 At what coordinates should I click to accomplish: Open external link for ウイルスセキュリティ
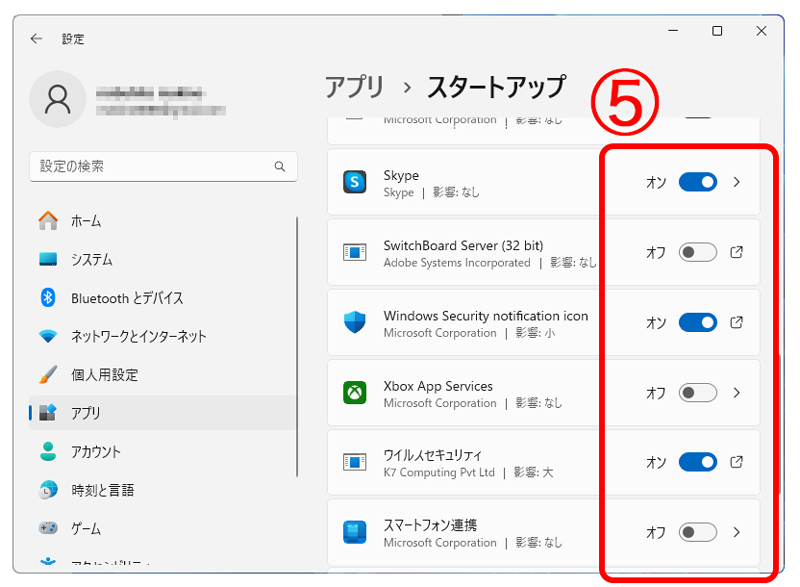point(737,462)
